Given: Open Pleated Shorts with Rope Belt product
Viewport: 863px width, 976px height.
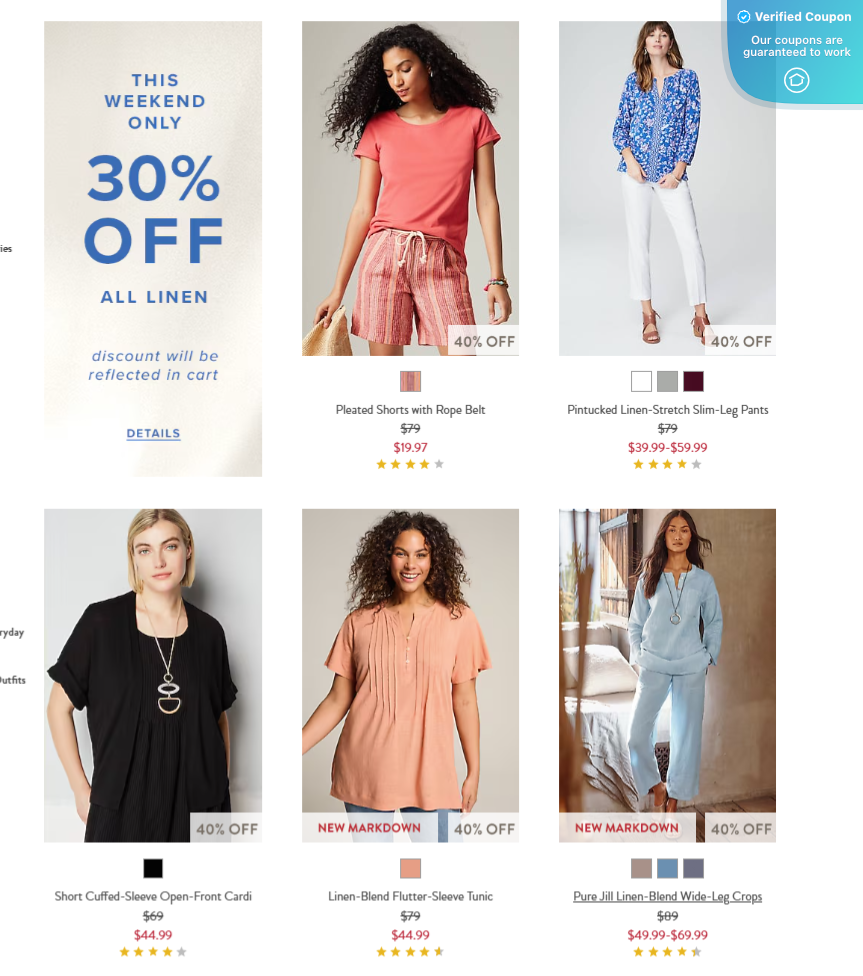Looking at the screenshot, I should pos(410,410).
